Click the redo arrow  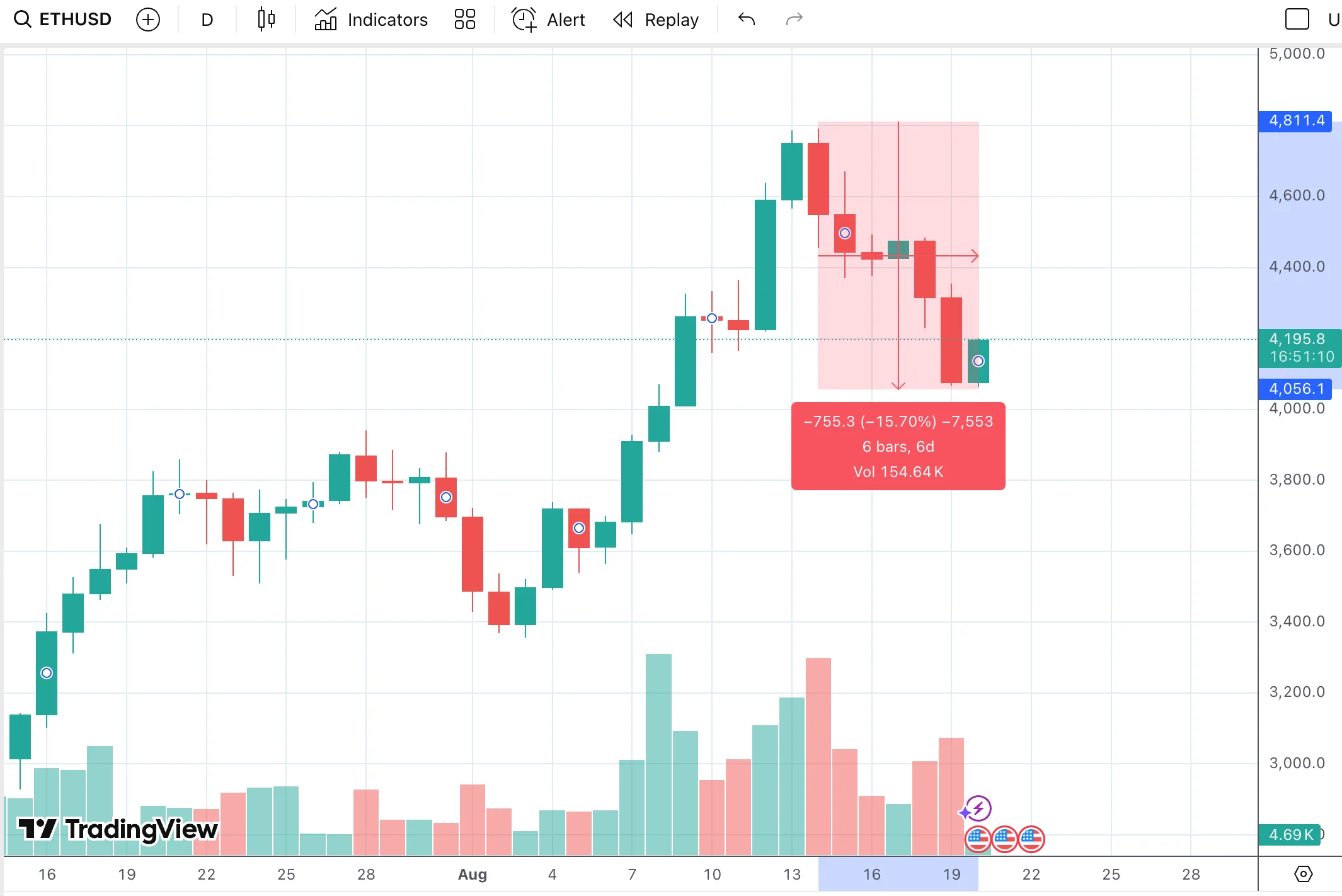pyautogui.click(x=794, y=20)
